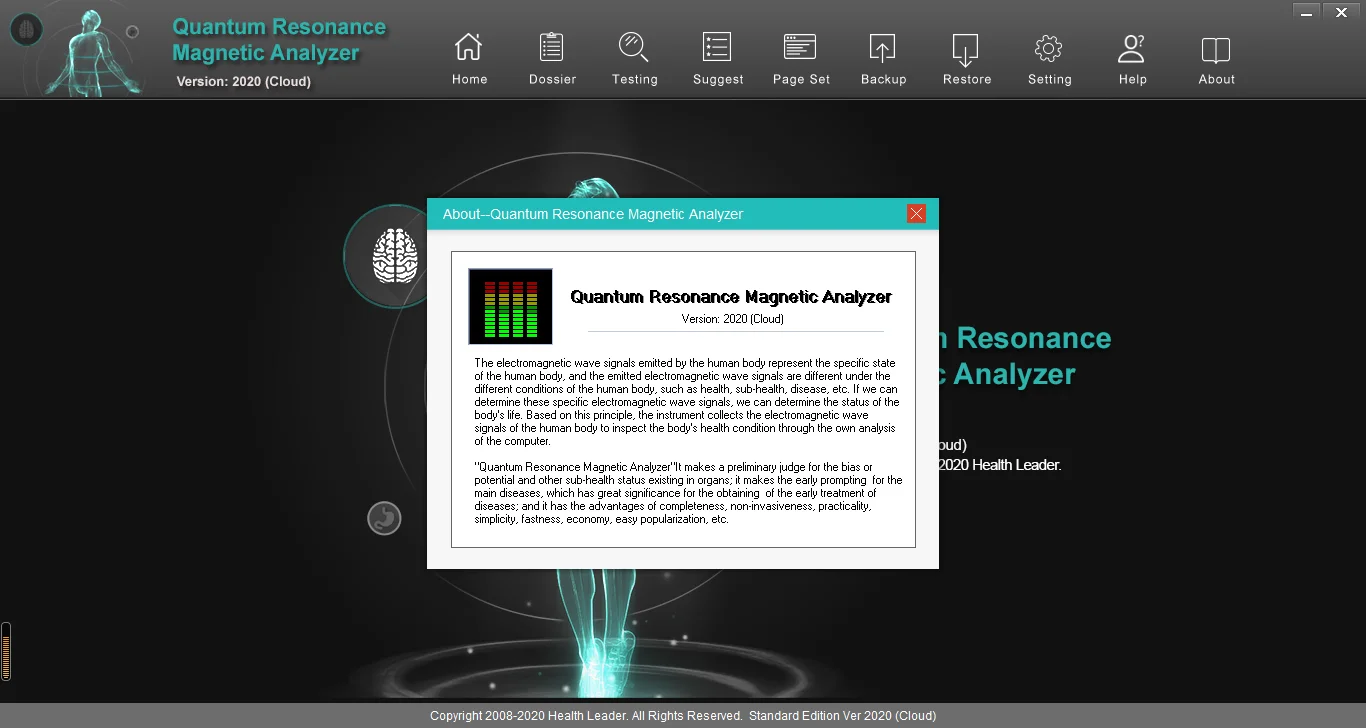Click the paragraph starting "The electromagnetic wave signals"
1366x728 pixels.
(687, 402)
